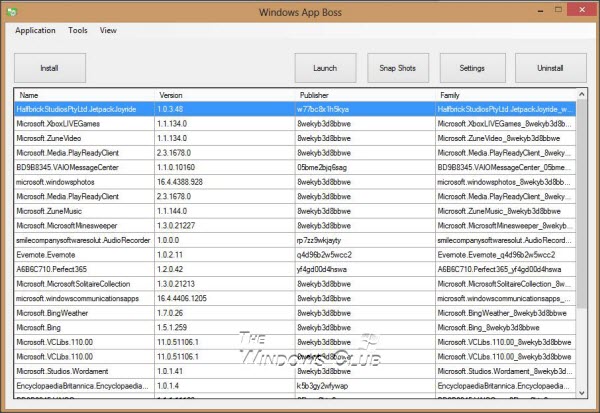Click the Install button
This screenshot has width=600, height=413.
(50, 68)
